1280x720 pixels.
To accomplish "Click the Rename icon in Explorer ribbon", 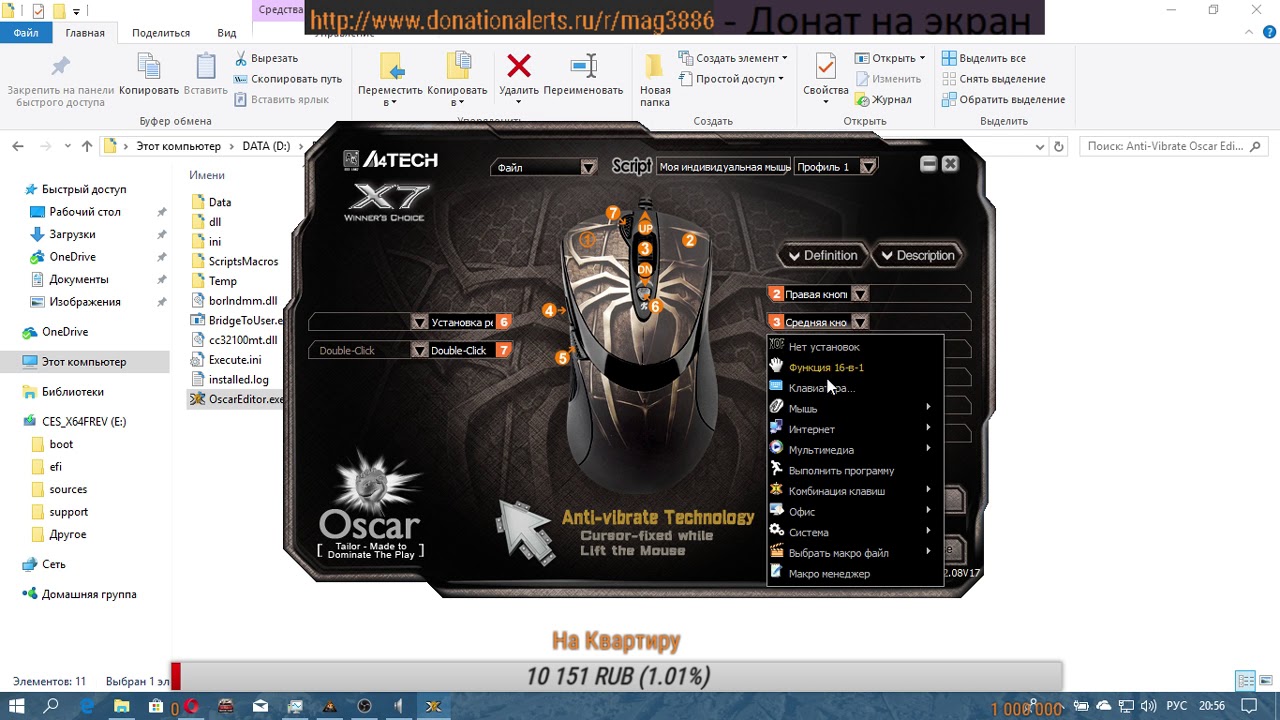I will (x=583, y=66).
